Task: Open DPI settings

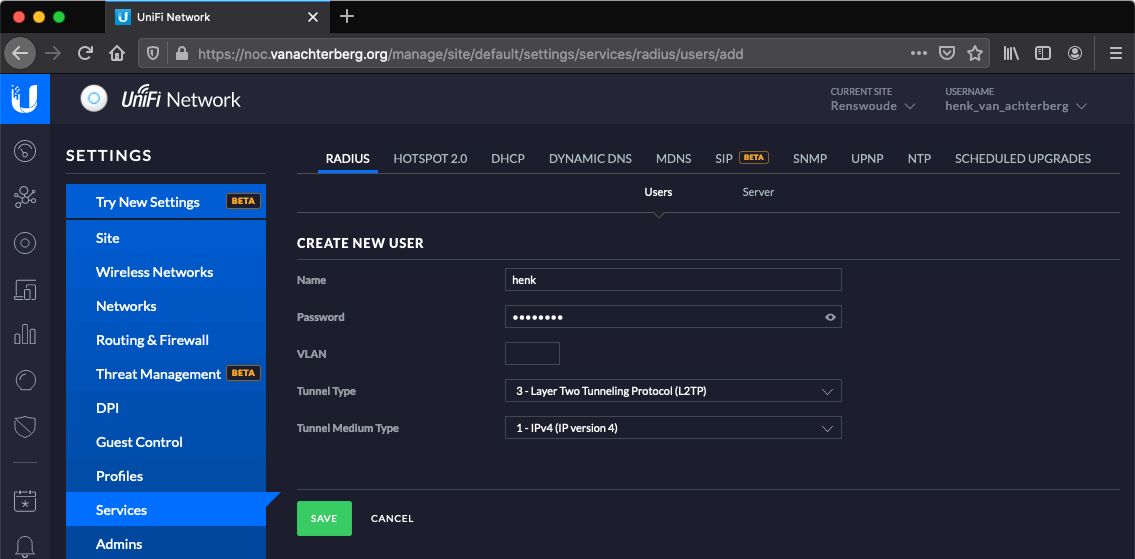Action: point(166,408)
